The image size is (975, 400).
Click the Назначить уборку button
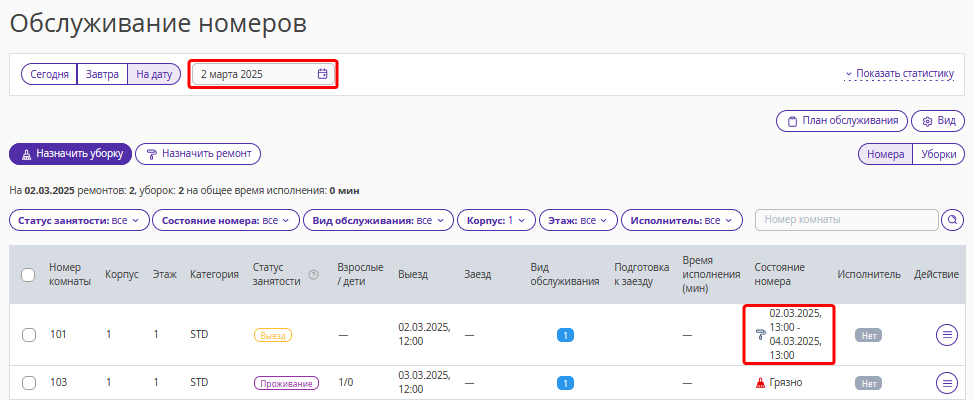click(x=70, y=154)
